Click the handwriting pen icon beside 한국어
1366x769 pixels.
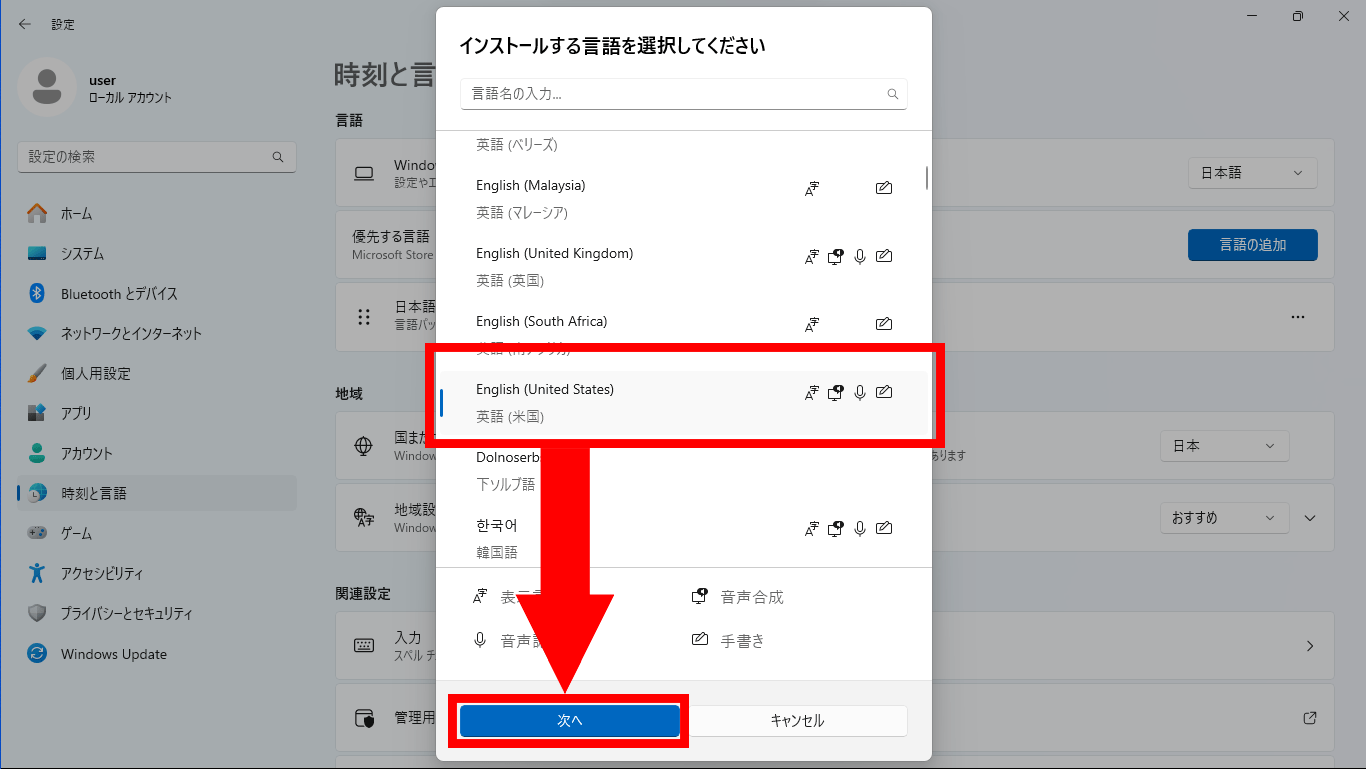(884, 528)
